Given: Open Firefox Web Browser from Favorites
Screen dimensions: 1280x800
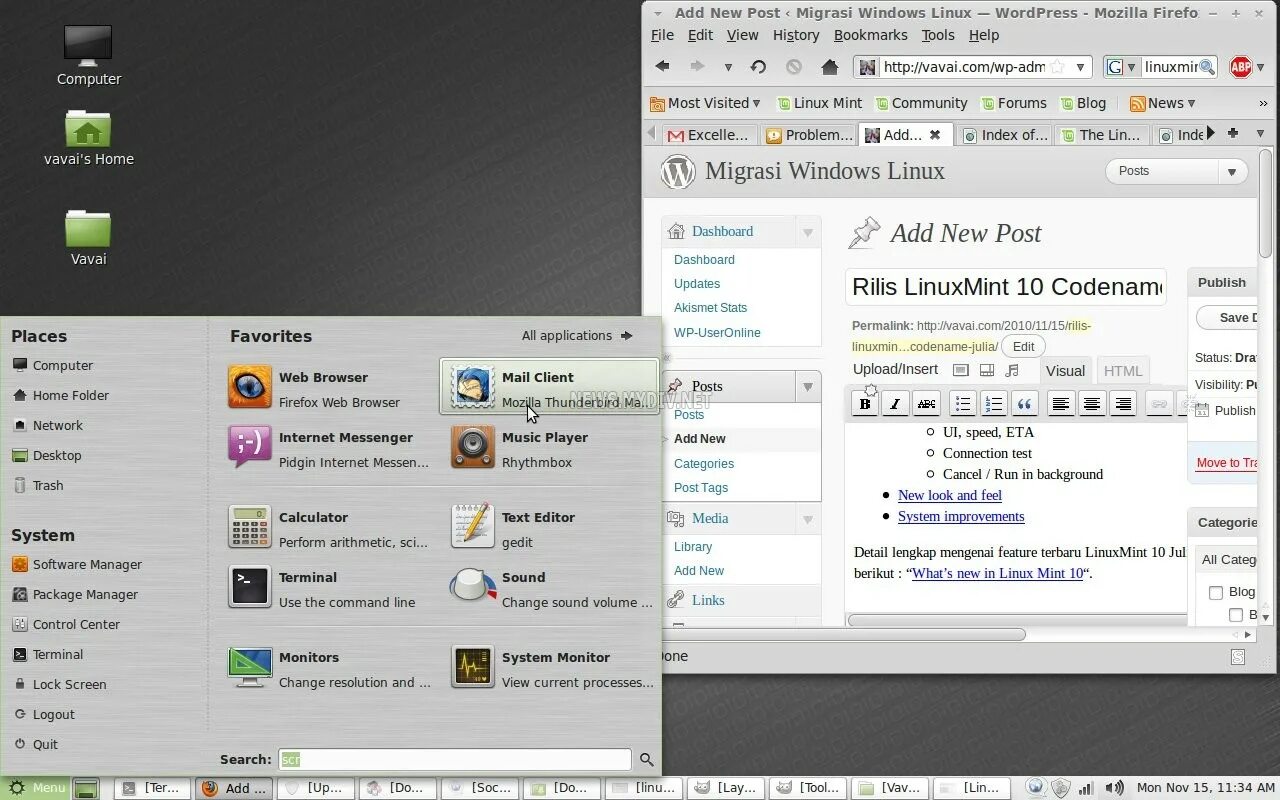Looking at the screenshot, I should 328,388.
